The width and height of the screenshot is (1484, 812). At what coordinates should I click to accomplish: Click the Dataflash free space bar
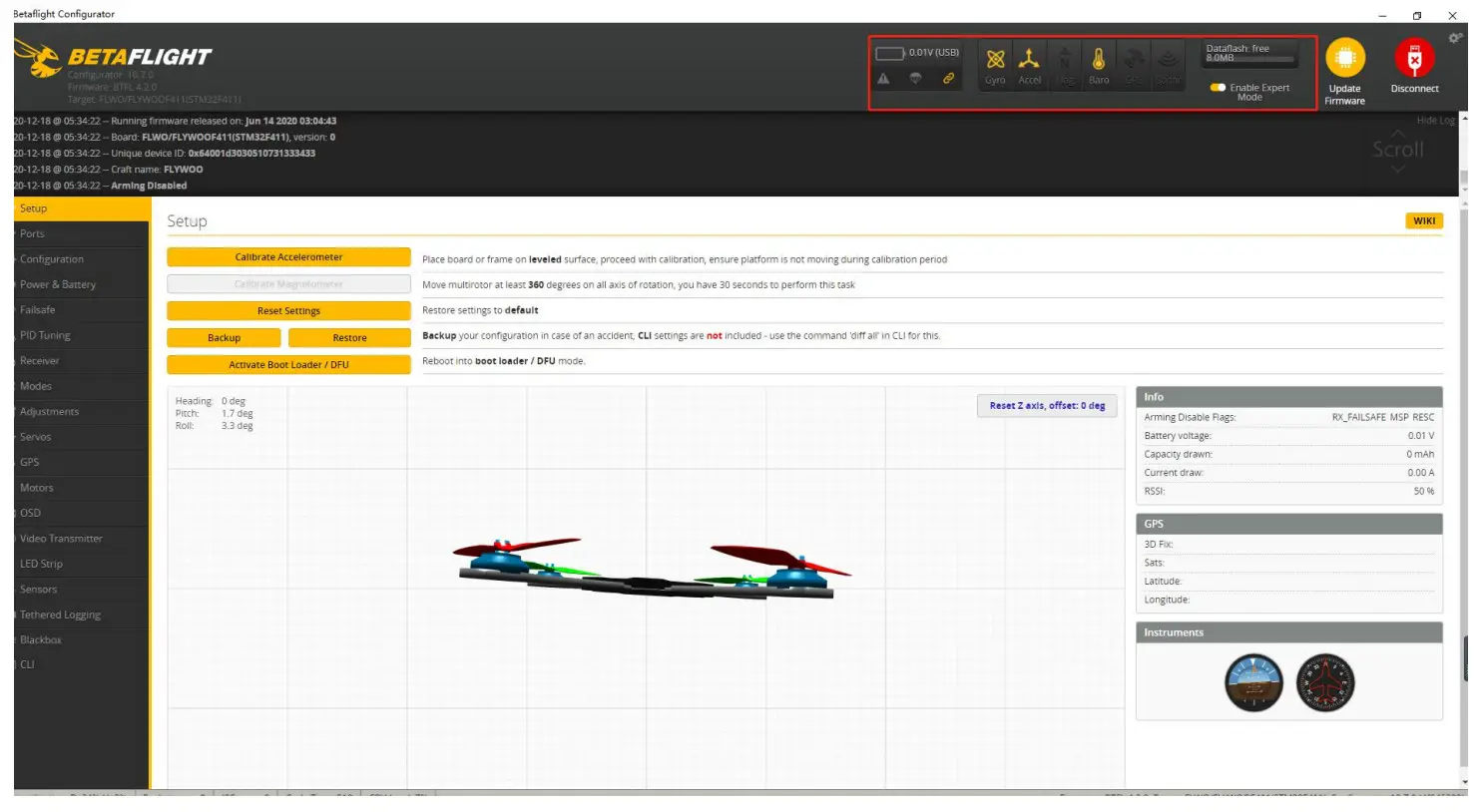(1248, 58)
